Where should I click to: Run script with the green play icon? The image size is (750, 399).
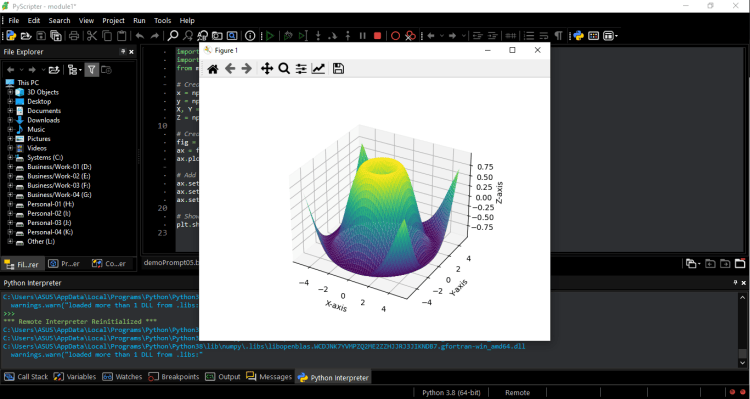point(270,35)
